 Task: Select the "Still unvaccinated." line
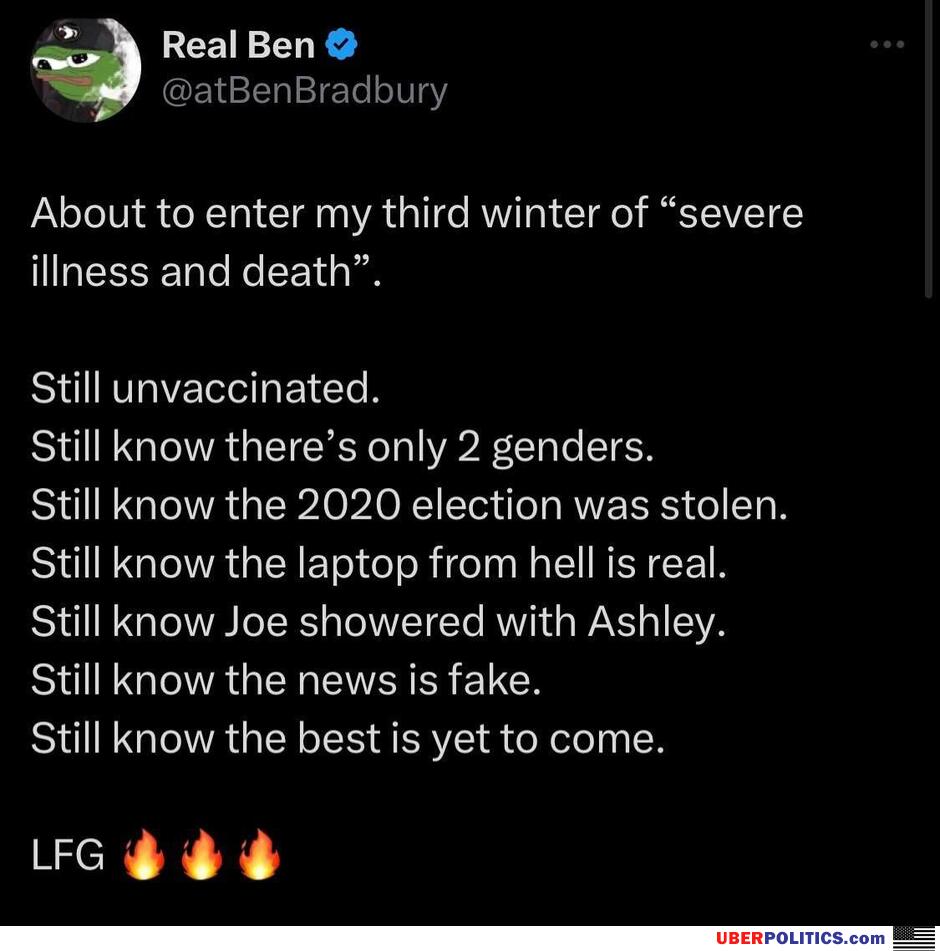click(206, 388)
